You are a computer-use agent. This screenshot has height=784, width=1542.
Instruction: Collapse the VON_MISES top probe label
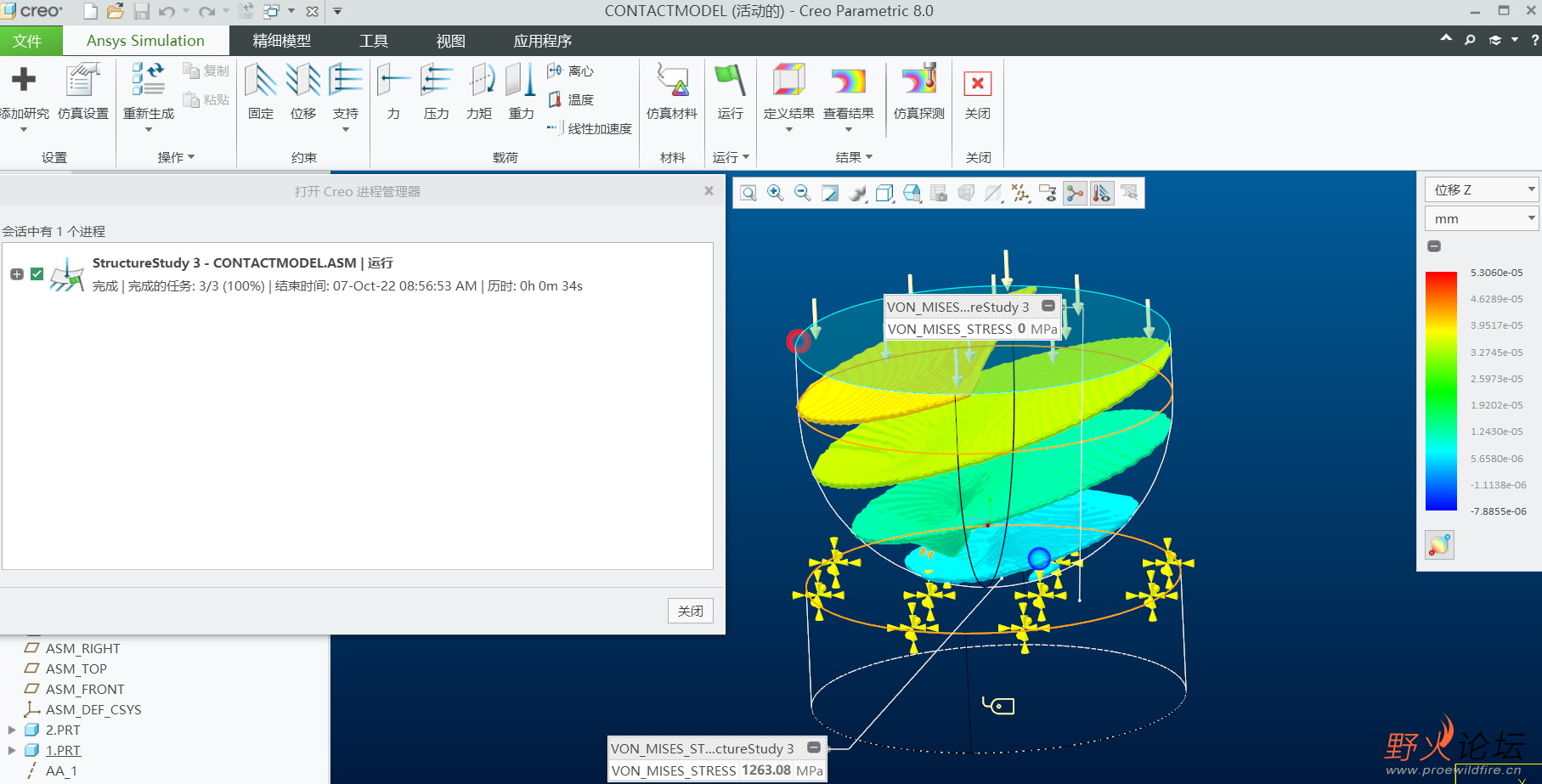point(1048,306)
